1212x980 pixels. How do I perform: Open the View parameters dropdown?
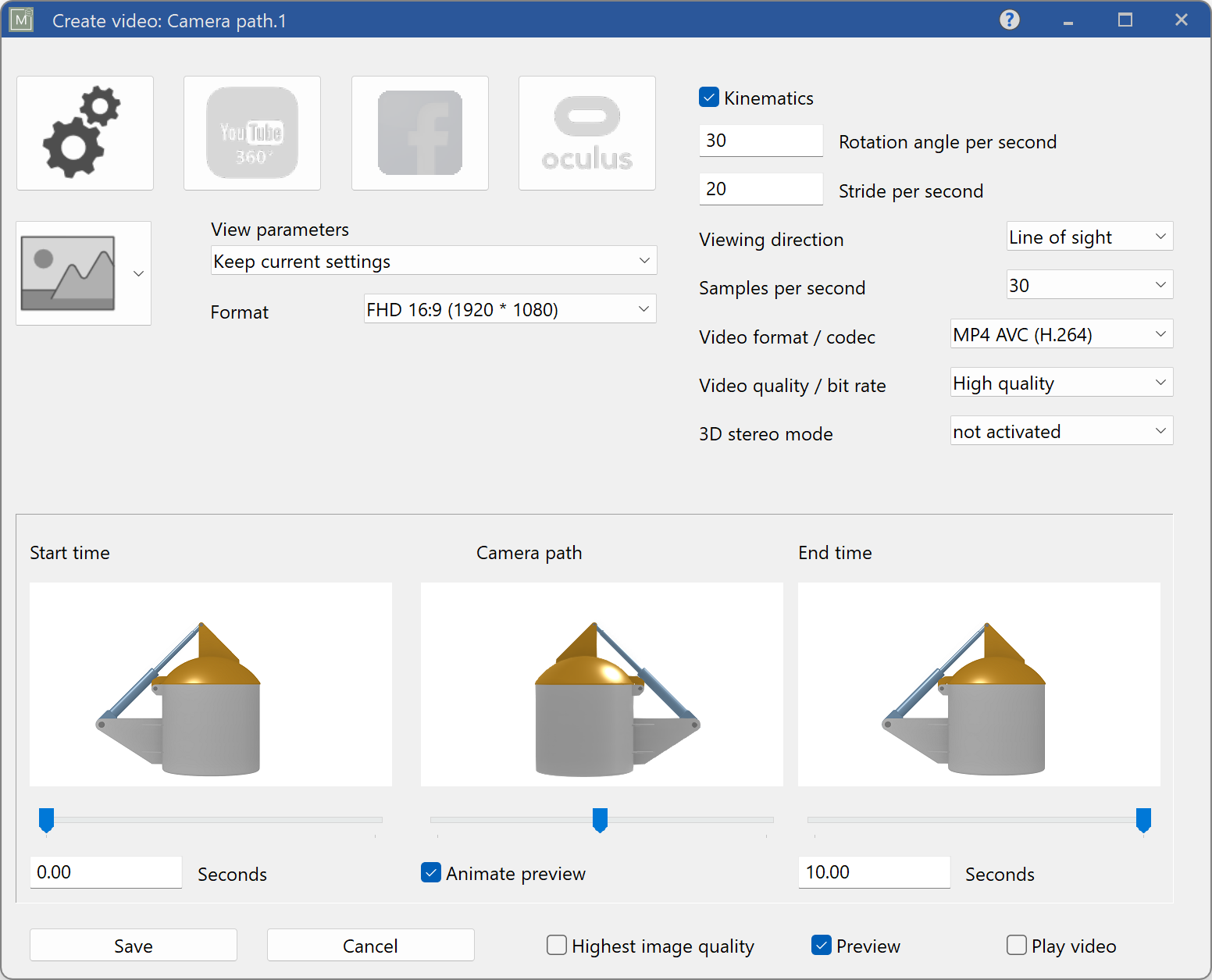click(433, 260)
